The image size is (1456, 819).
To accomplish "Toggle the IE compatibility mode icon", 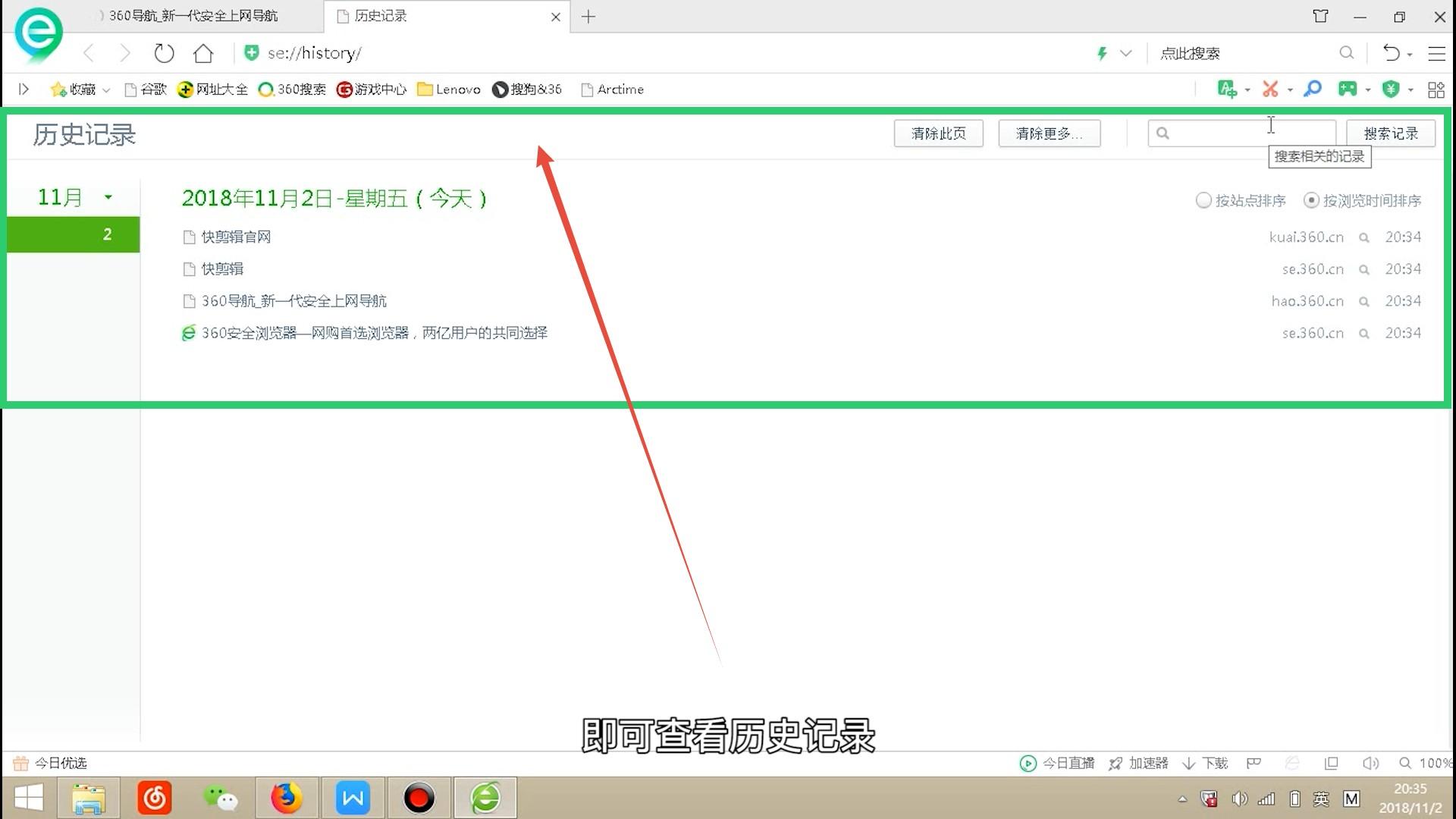I will click(x=1293, y=763).
